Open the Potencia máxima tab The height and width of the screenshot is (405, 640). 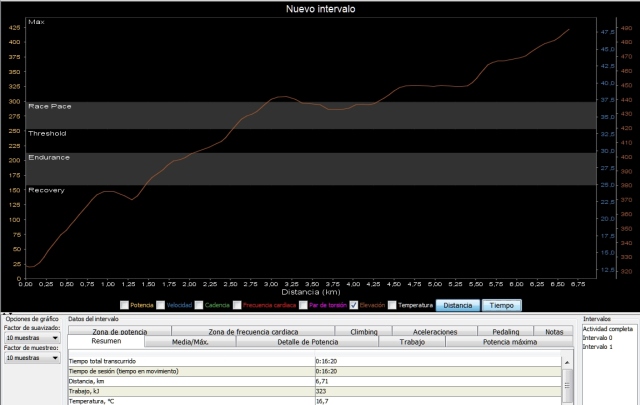515,342
